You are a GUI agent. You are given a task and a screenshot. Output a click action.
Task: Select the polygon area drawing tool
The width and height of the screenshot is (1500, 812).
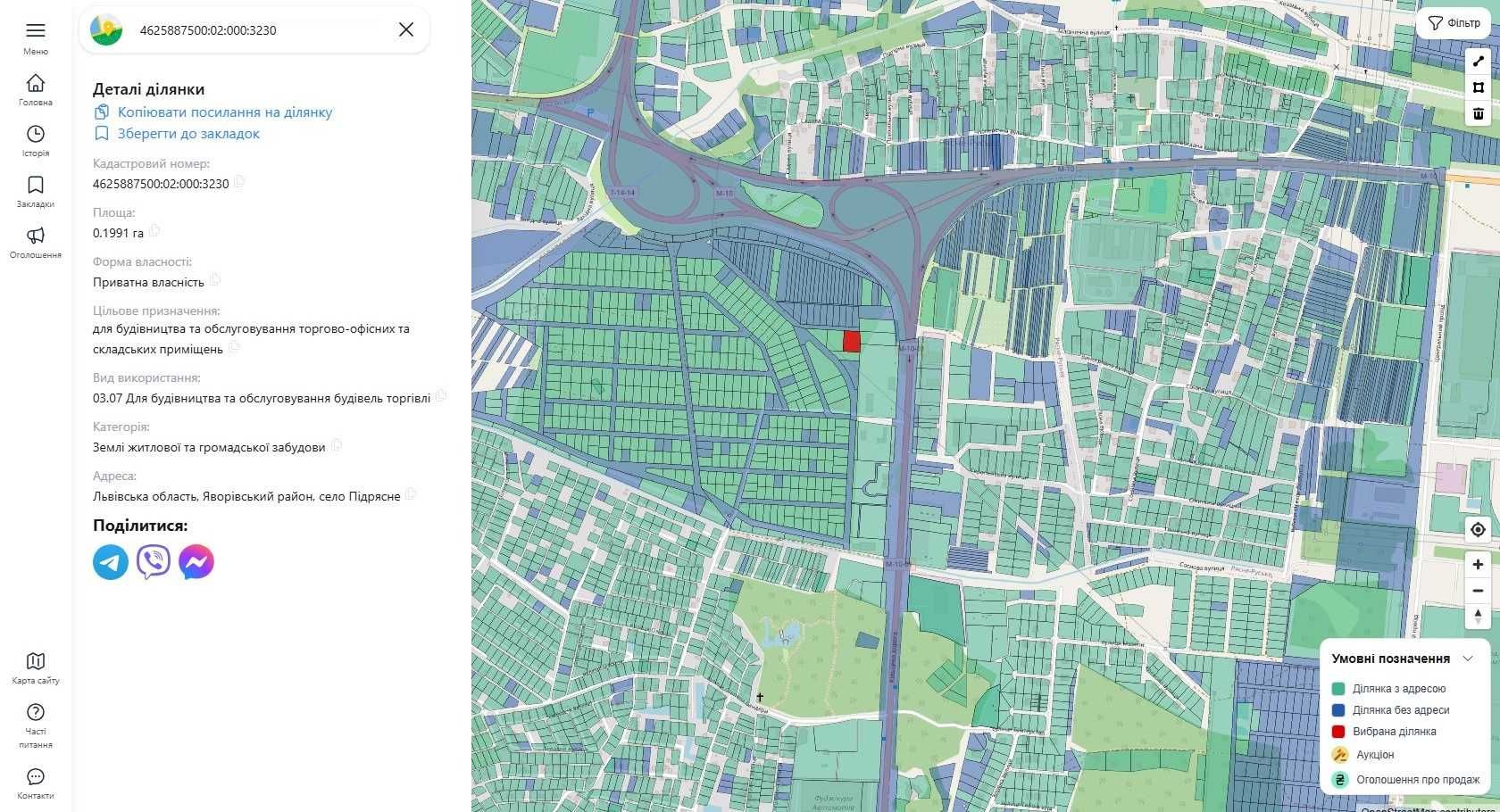[1478, 87]
